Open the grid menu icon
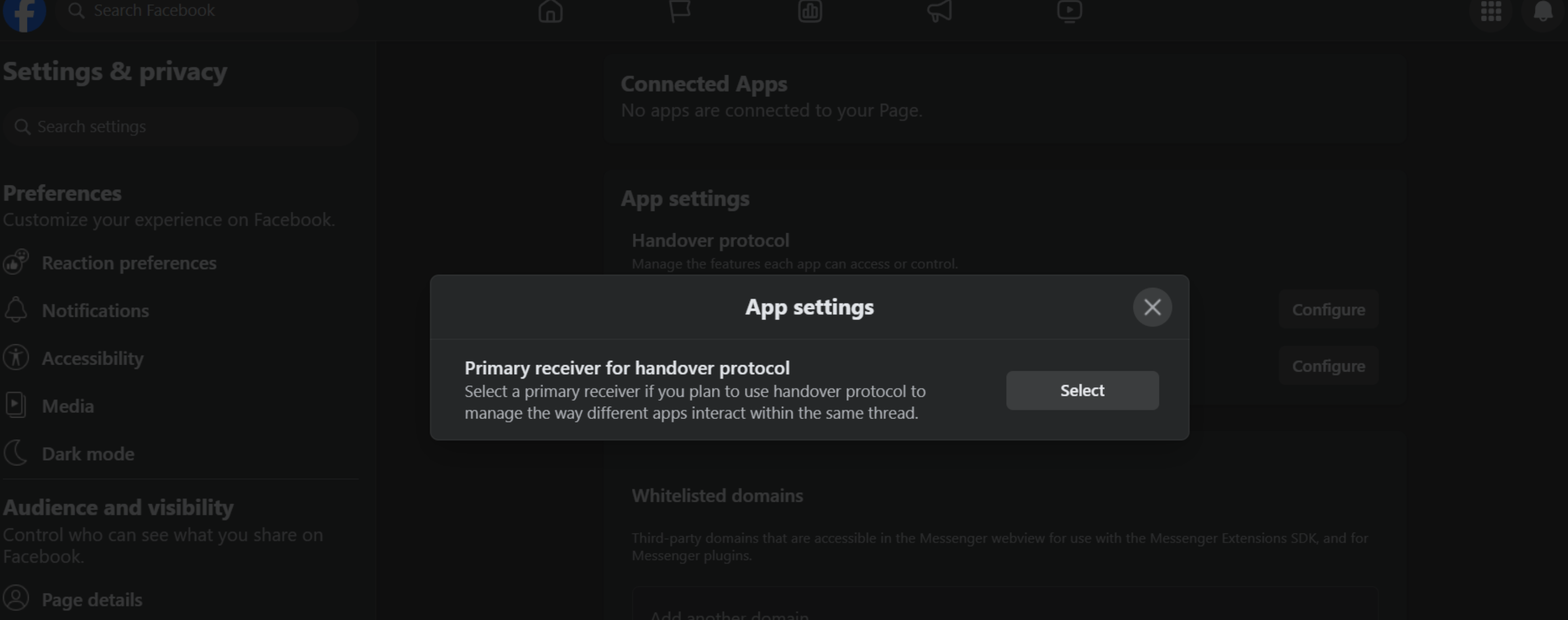The image size is (1568, 620). (x=1491, y=11)
